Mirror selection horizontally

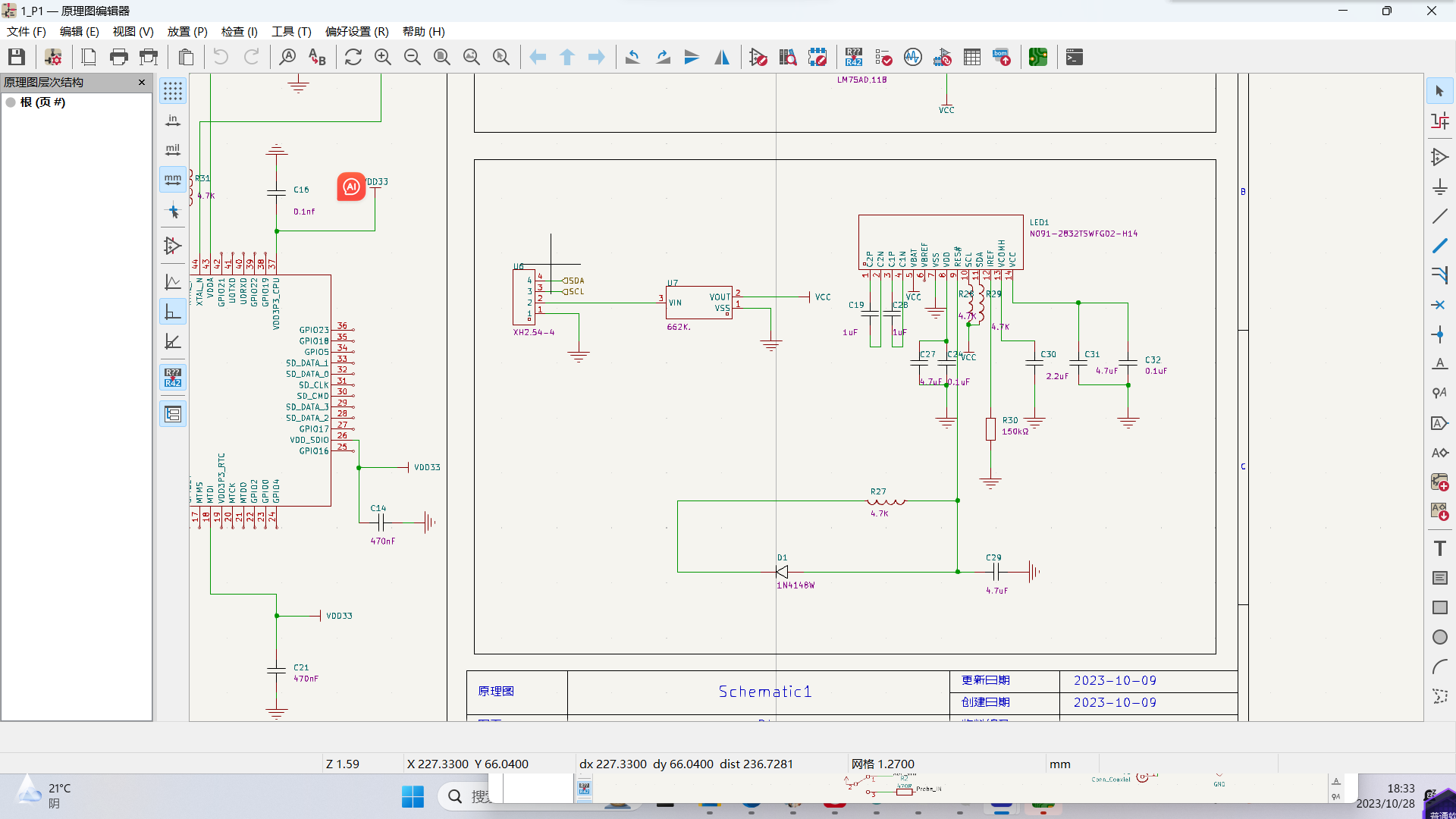click(x=722, y=57)
